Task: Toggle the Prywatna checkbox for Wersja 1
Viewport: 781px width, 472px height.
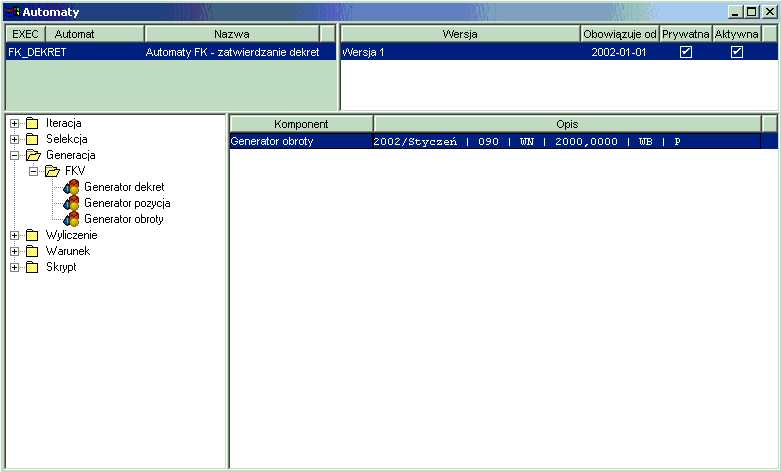Action: tap(686, 52)
